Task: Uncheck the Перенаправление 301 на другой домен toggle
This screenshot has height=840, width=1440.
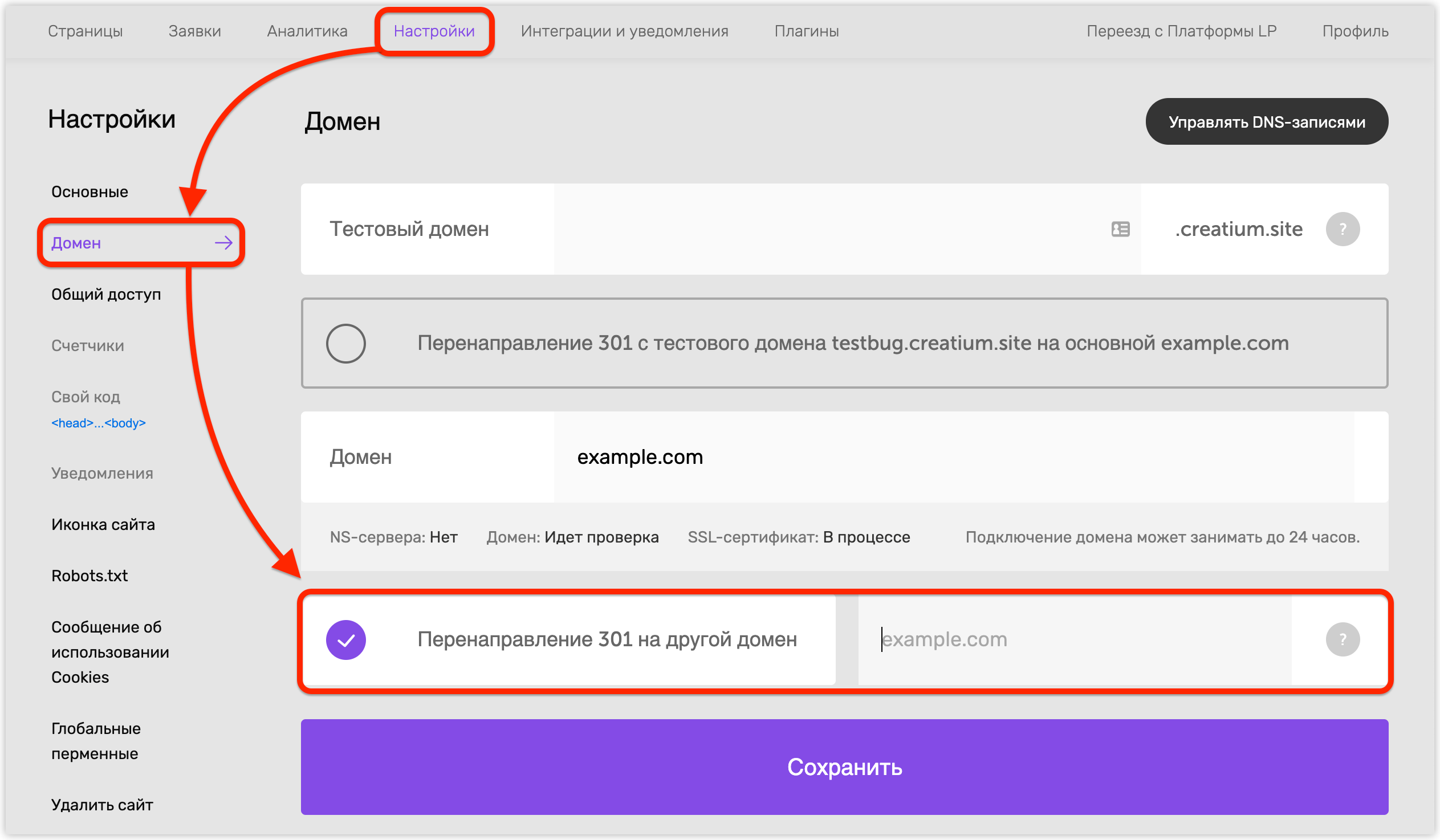Action: coord(345,639)
